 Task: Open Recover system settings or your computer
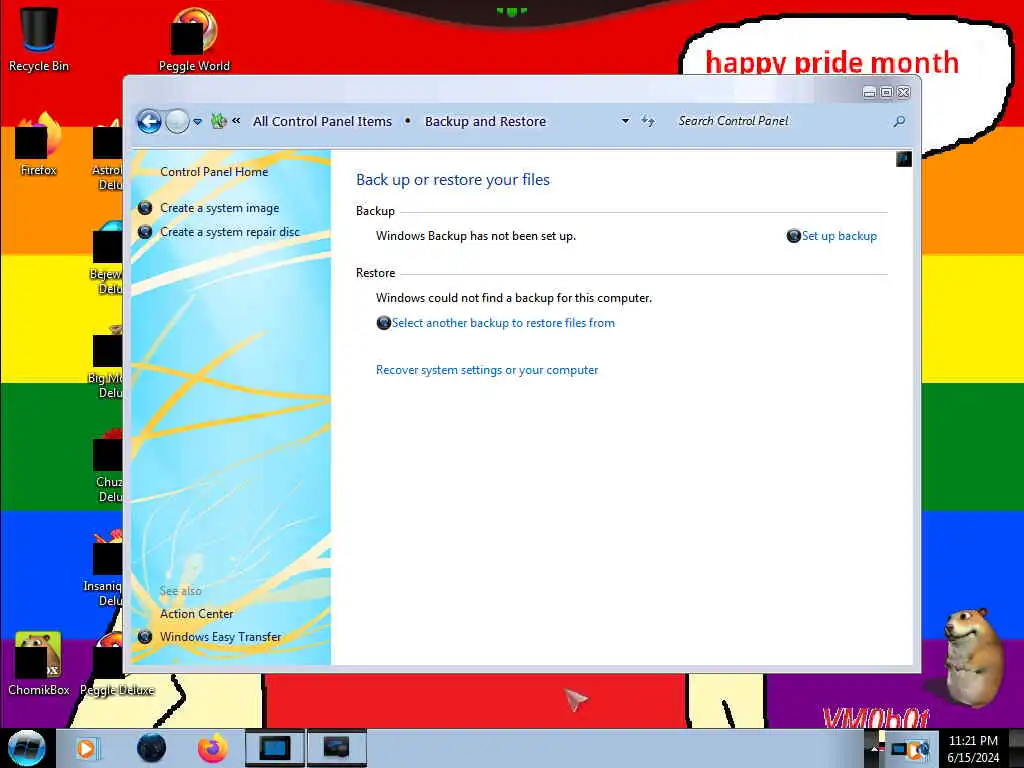point(487,370)
